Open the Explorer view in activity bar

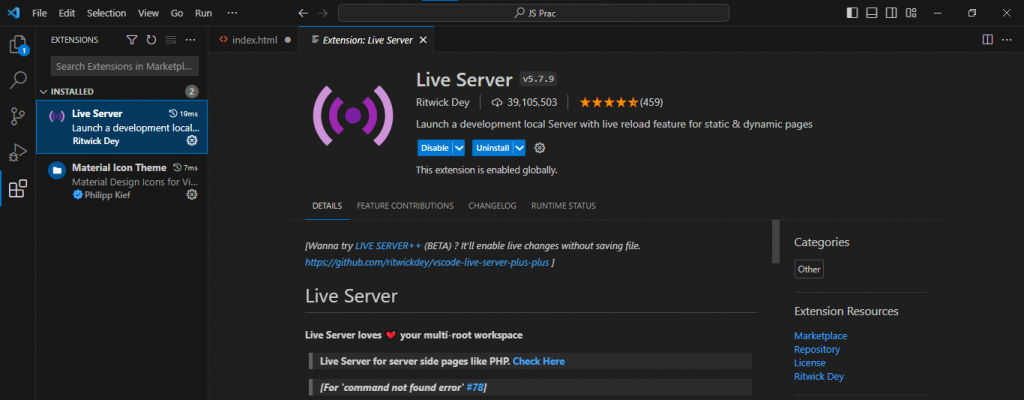[x=18, y=45]
